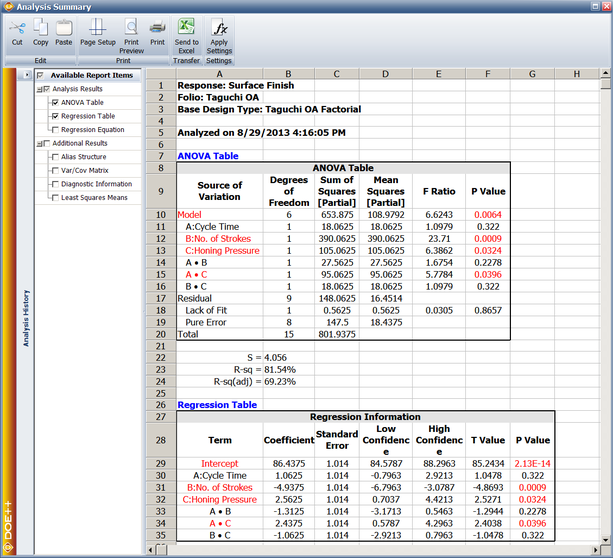Expand the side panel arrow button
The width and height of the screenshot is (613, 558).
(27, 75)
